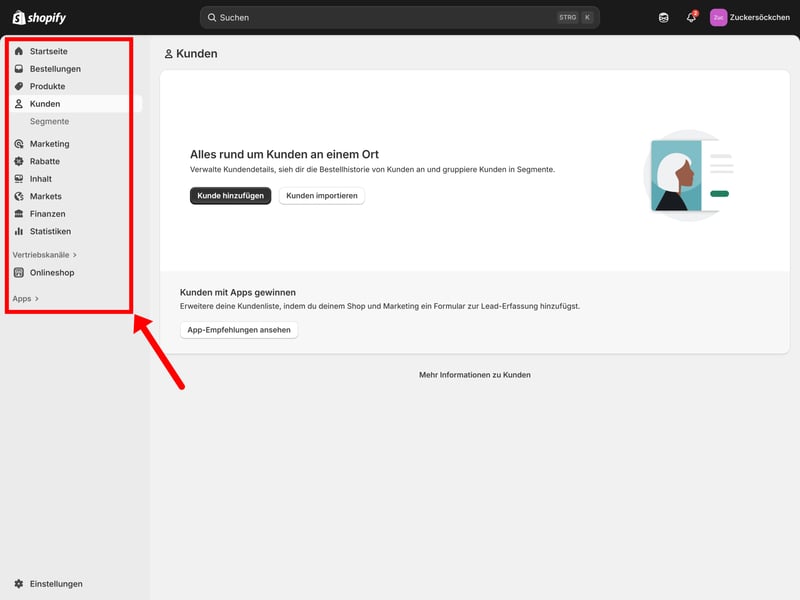This screenshot has height=600, width=800.
Task: Click the Einstellungen gear icon
Action: pos(19,584)
